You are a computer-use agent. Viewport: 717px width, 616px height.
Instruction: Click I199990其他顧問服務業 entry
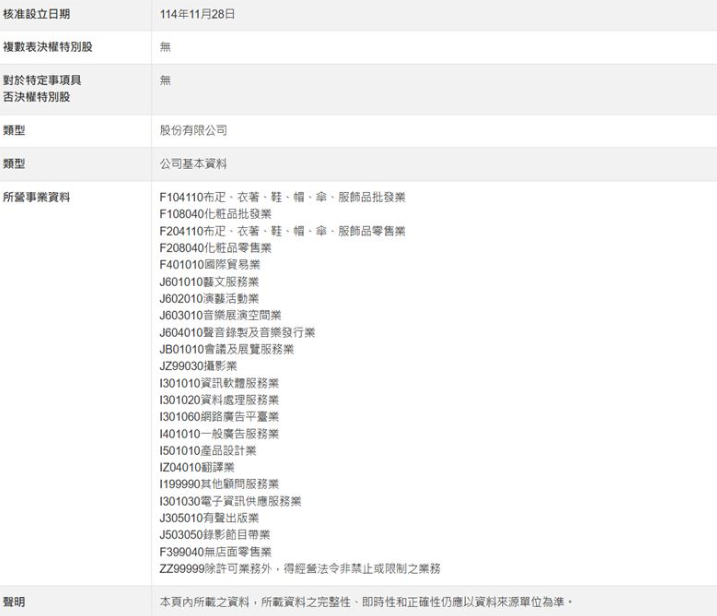tap(219, 484)
